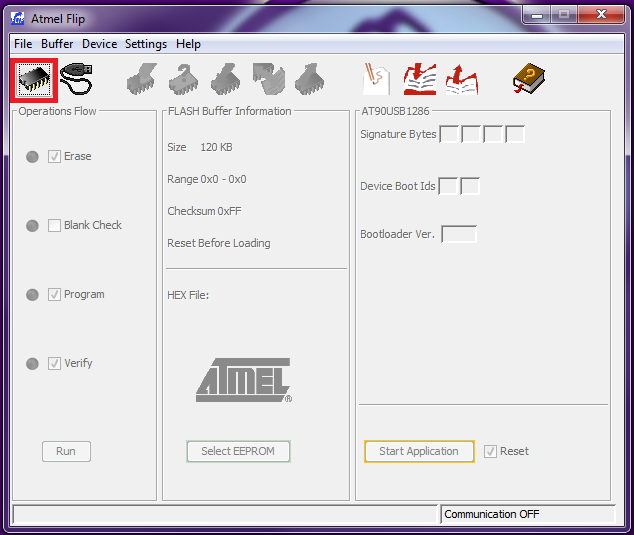This screenshot has width=634, height=535.
Task: Click the Size 120 KB text
Action: coord(200,147)
